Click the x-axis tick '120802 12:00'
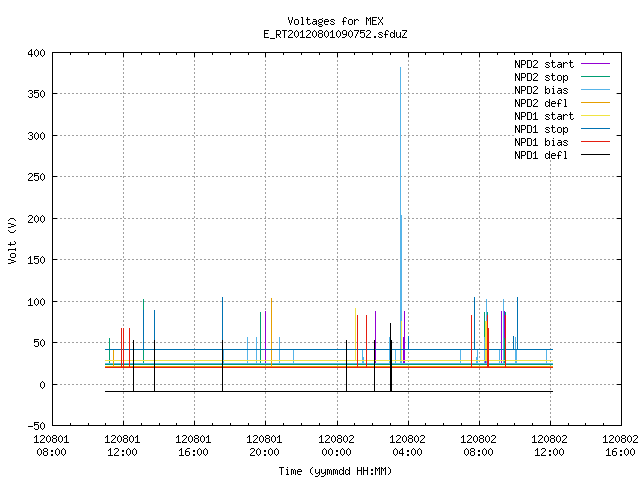This screenshot has height=480, width=640. tap(549, 446)
